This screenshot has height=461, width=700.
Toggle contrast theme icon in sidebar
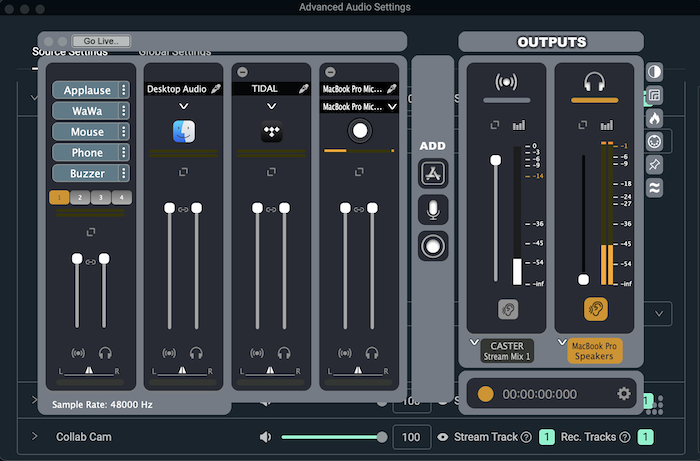[654, 72]
